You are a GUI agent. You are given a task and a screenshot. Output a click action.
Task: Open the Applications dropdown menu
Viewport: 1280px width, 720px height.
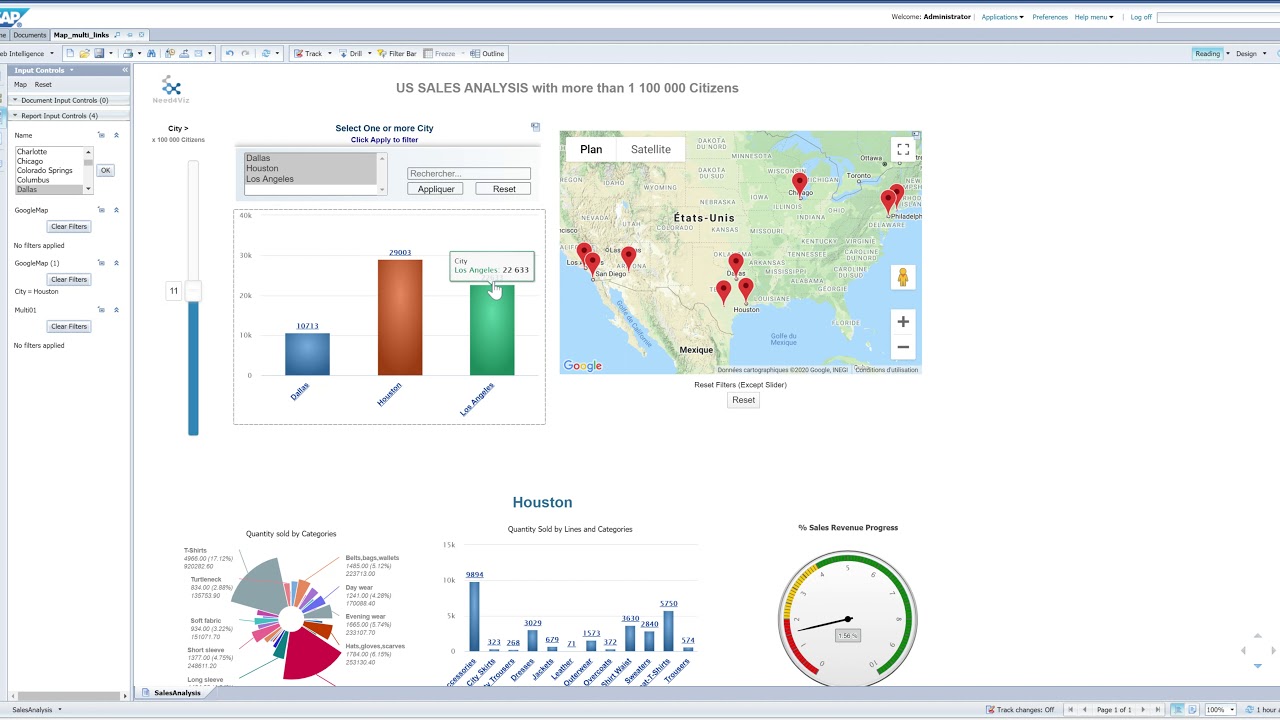[1002, 17]
